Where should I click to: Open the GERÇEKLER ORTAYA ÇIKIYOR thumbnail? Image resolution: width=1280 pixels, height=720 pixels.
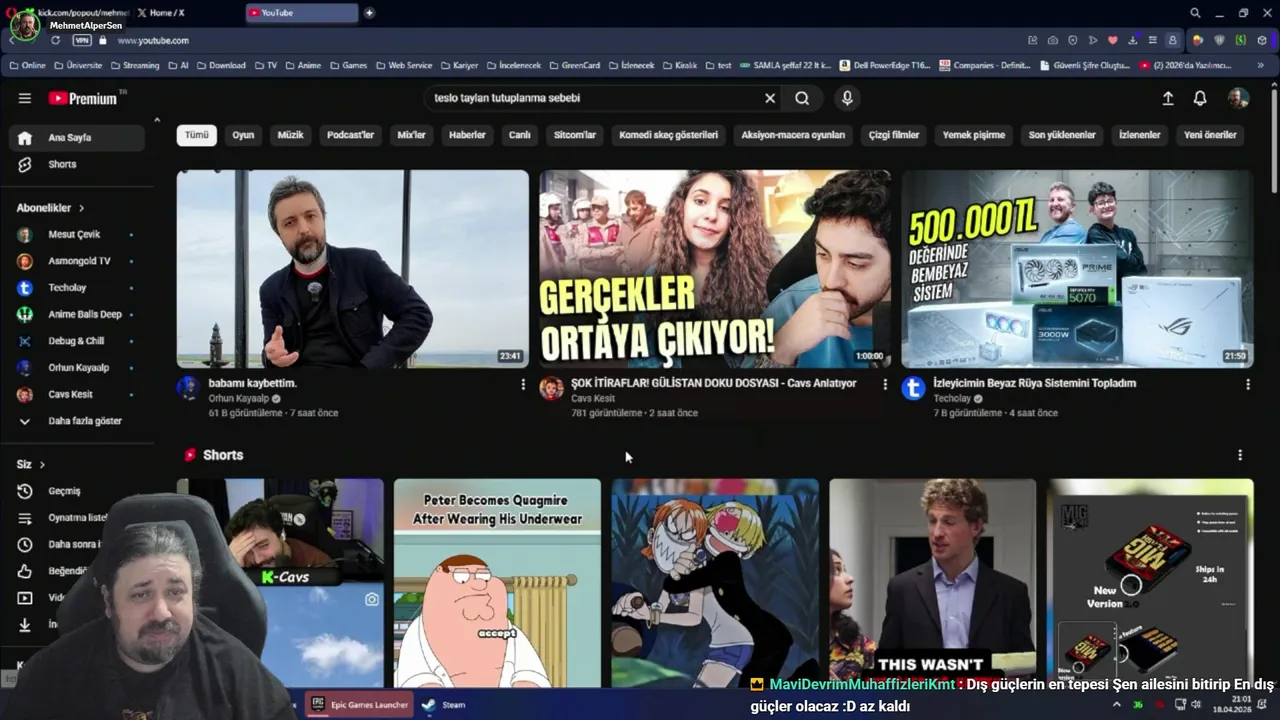click(715, 269)
